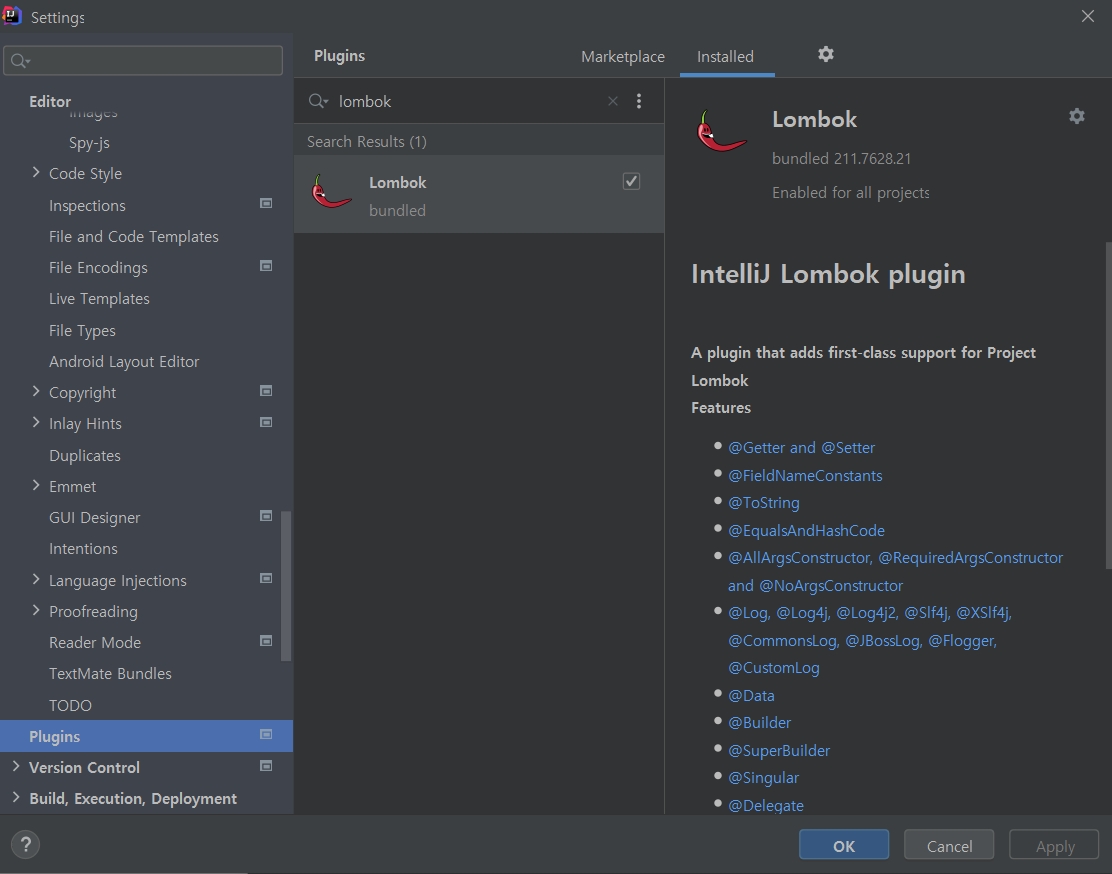Viewport: 1112px width, 874px height.
Task: Open Android Layout Editor settings
Action: coord(124,362)
